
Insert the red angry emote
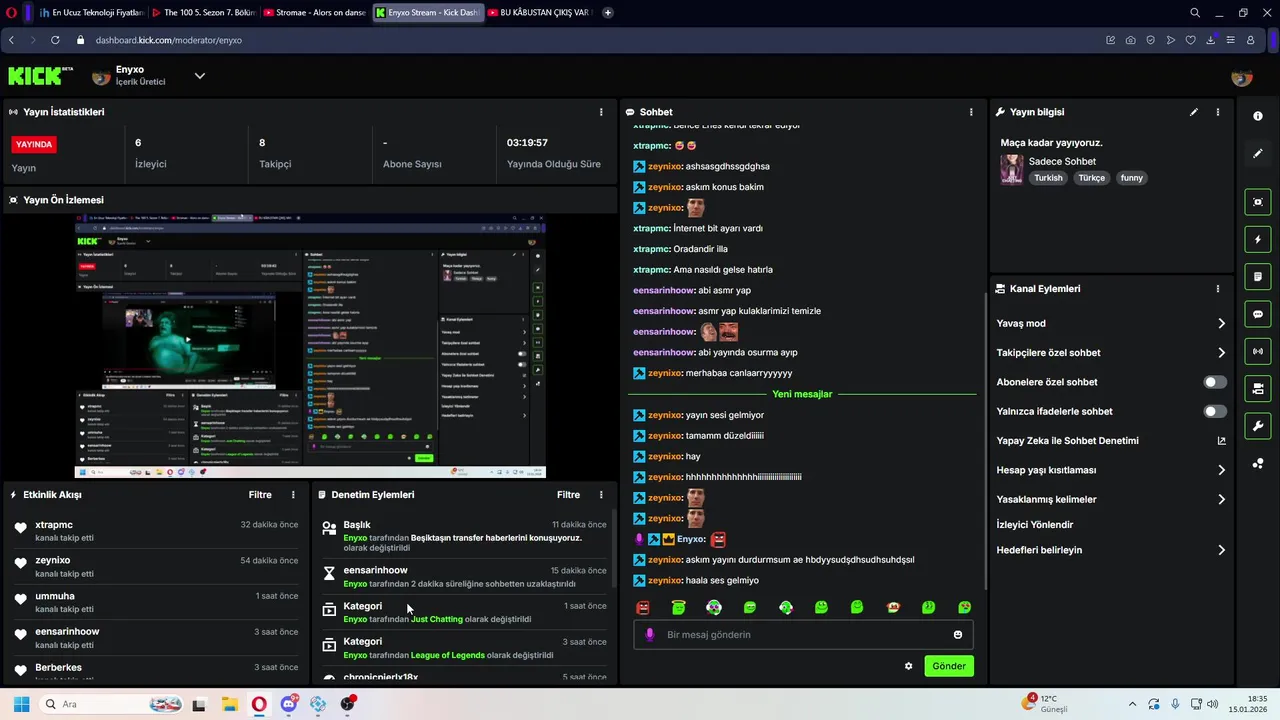(x=642, y=607)
